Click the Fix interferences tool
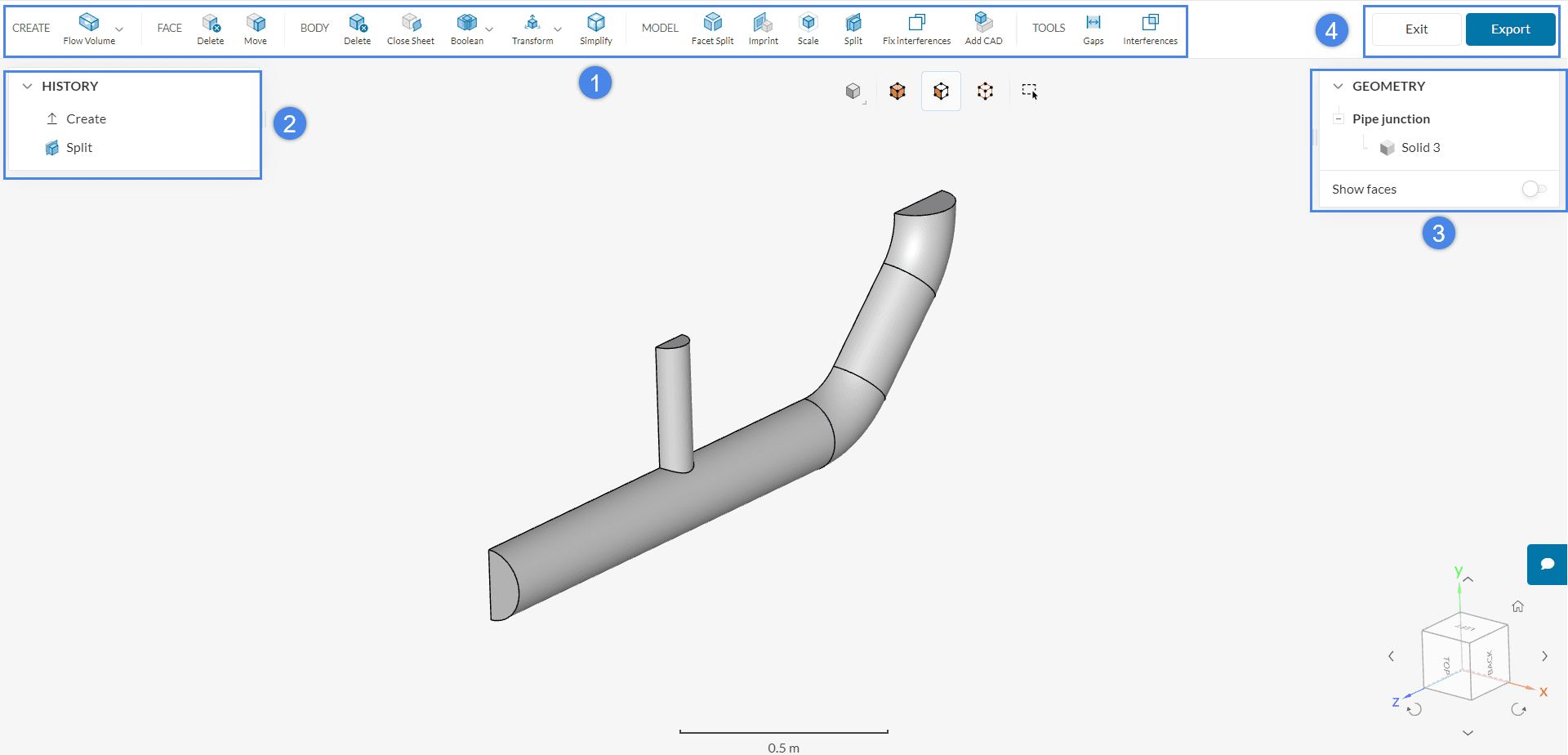The width and height of the screenshot is (1568, 755). click(x=915, y=29)
